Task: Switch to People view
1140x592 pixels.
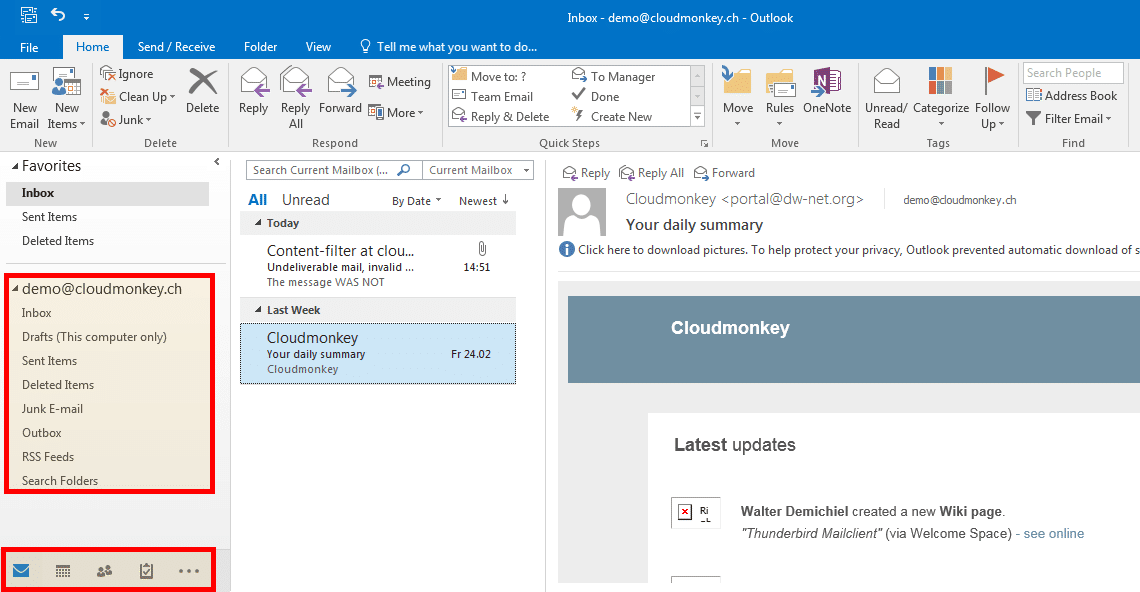Action: (105, 571)
